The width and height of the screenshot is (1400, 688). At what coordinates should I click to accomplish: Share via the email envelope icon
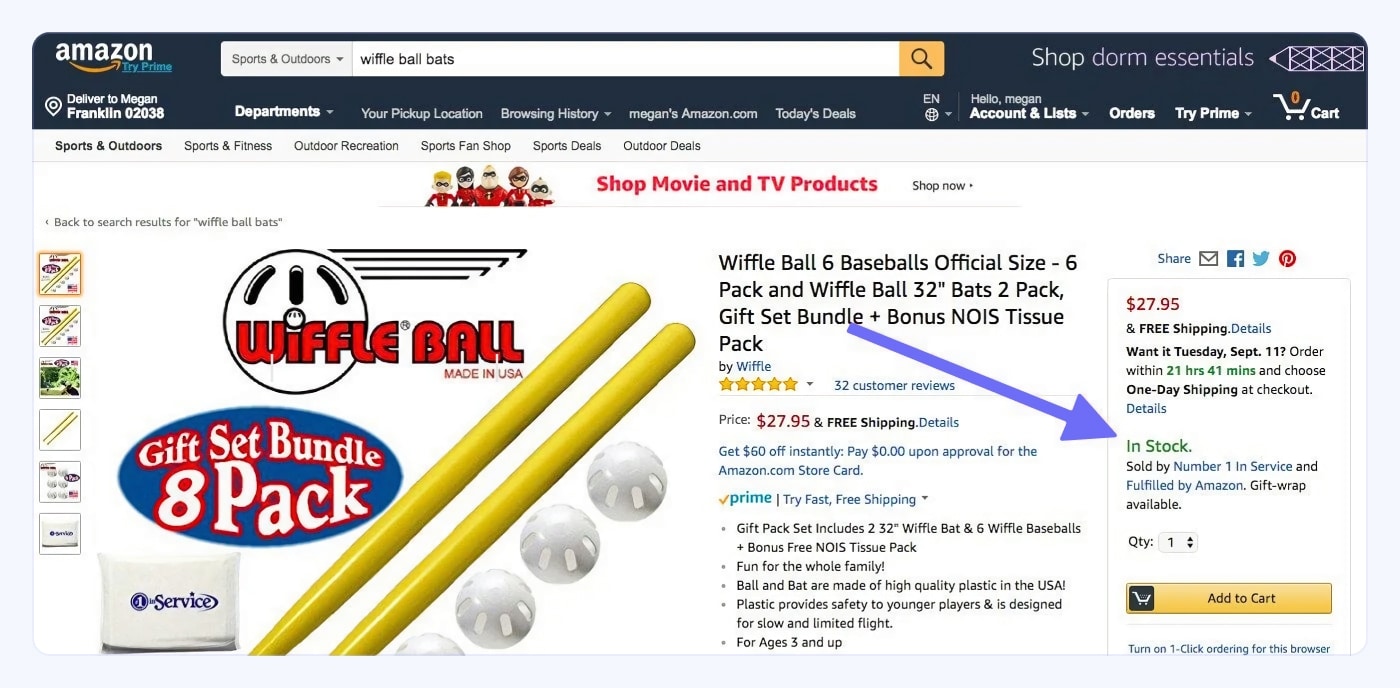[1208, 259]
